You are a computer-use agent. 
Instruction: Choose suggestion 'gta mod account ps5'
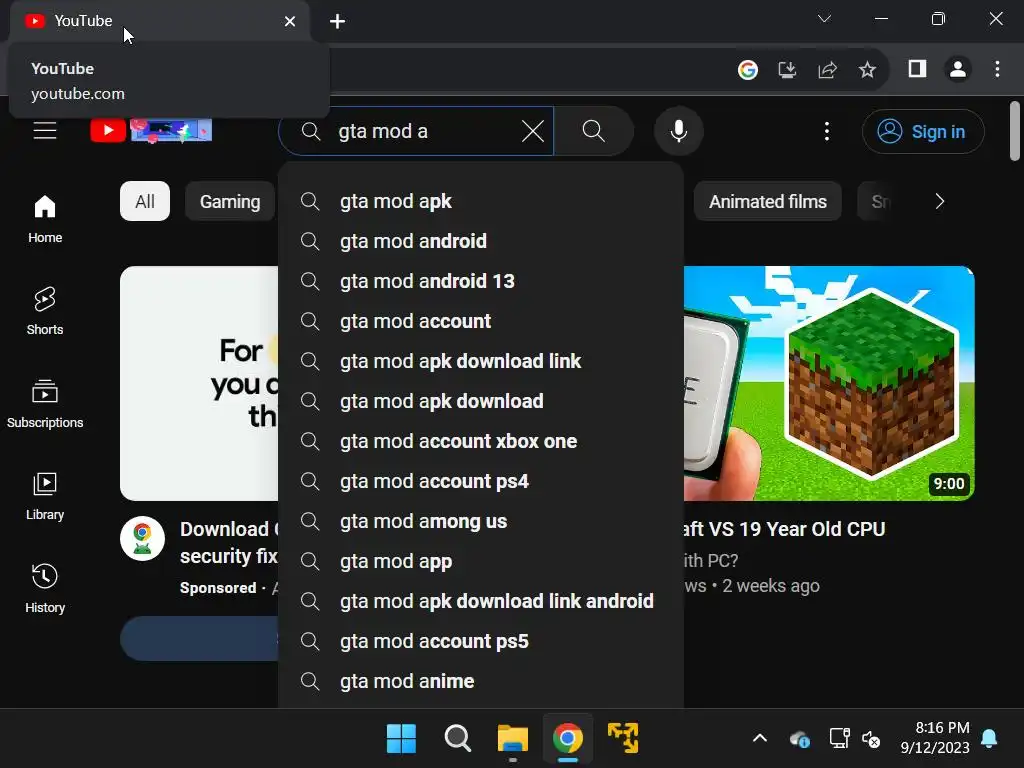(x=481, y=641)
